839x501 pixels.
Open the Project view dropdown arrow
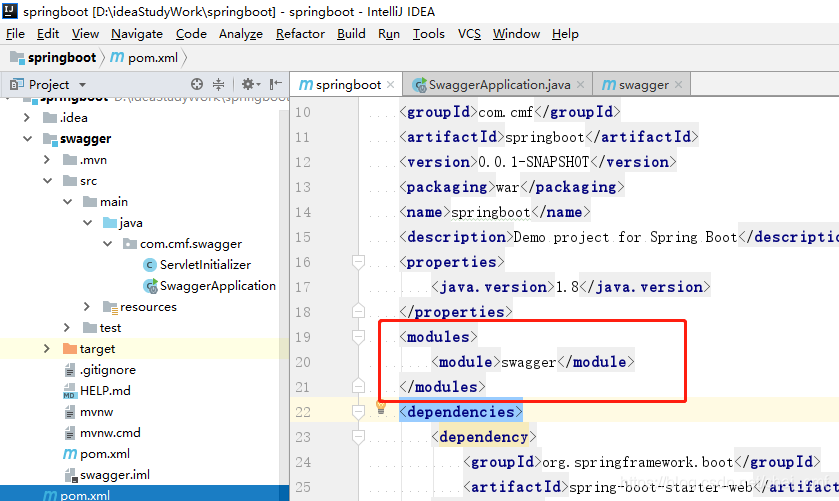point(82,85)
